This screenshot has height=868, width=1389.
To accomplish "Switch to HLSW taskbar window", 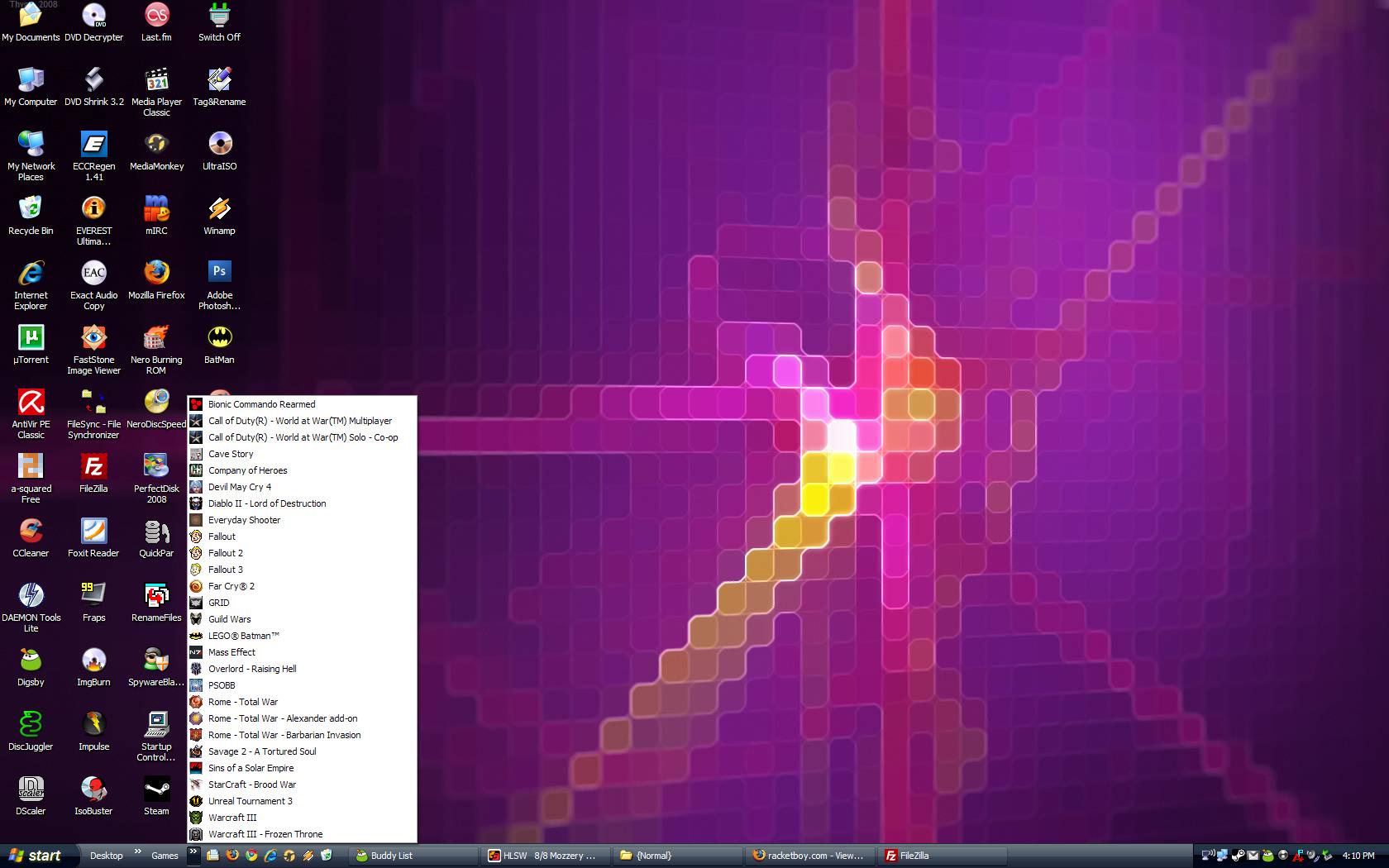I will [x=546, y=856].
